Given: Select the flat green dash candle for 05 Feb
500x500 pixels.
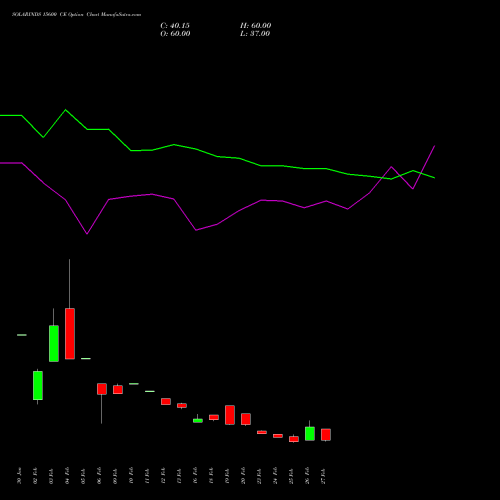Looking at the screenshot, I should (x=86, y=358).
